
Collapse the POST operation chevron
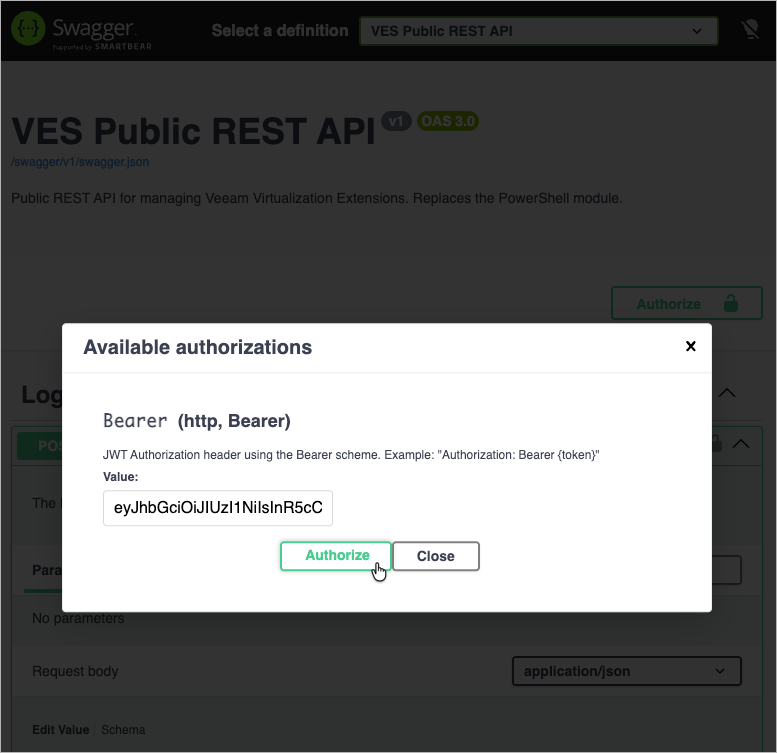click(741, 443)
